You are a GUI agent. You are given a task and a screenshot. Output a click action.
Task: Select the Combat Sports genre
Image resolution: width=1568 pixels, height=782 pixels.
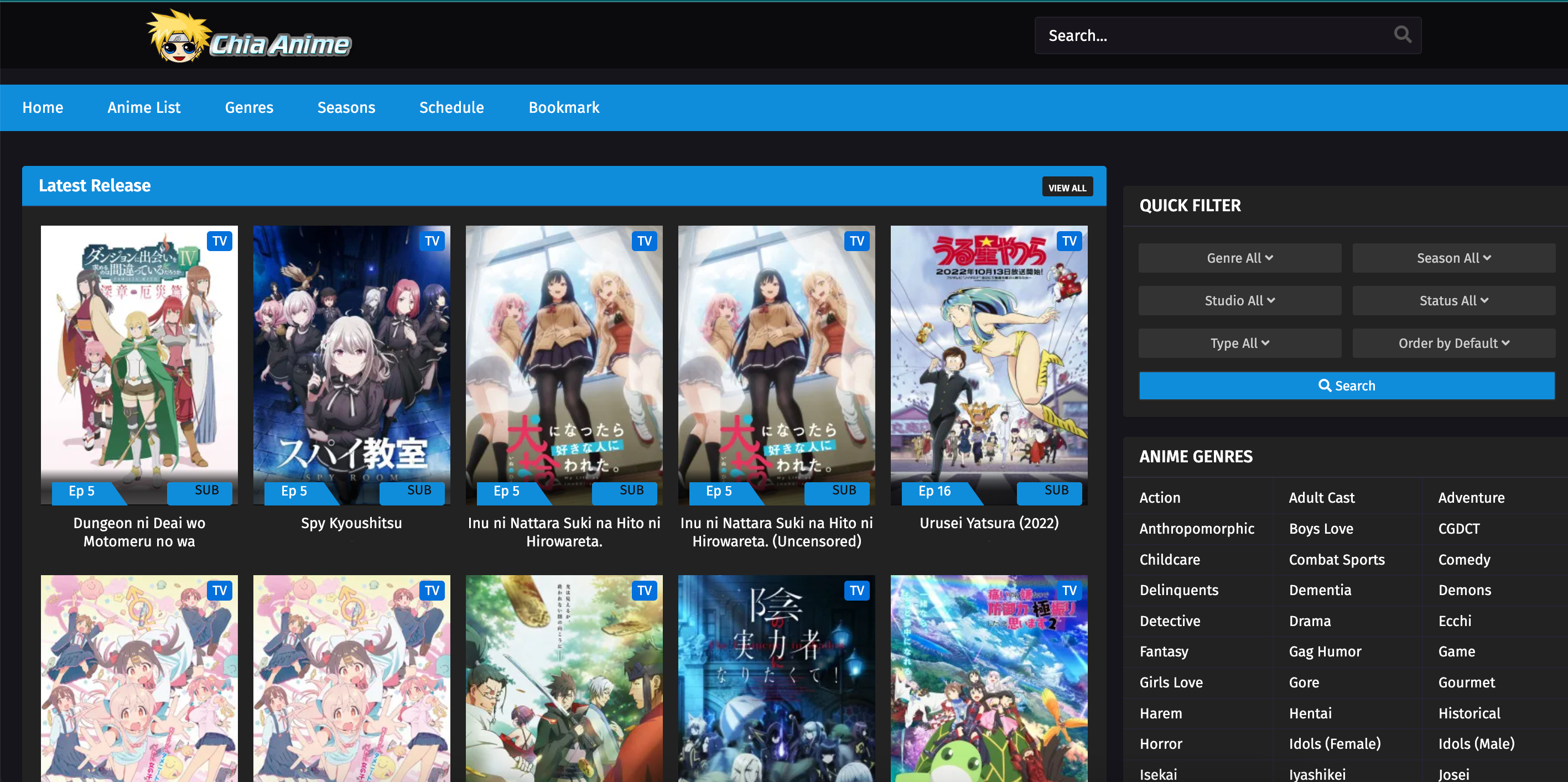(x=1337, y=560)
